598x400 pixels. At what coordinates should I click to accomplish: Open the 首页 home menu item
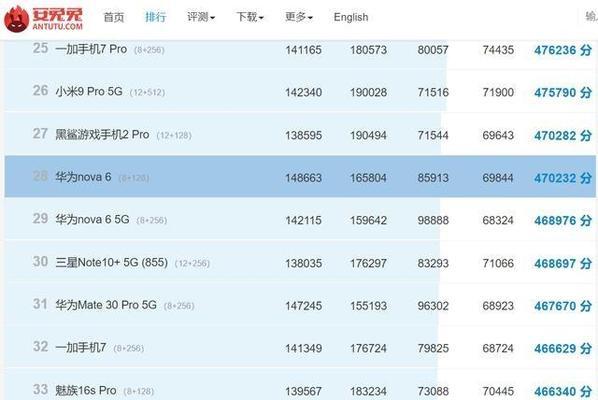point(114,17)
